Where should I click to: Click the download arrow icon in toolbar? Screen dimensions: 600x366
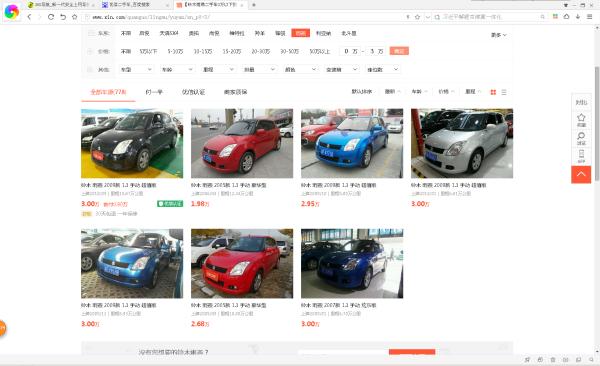(578, 16)
